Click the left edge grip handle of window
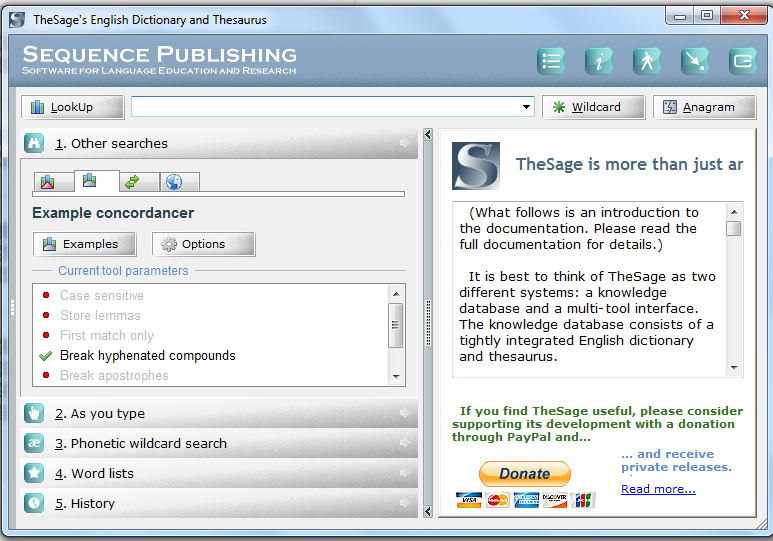 [x=12, y=307]
